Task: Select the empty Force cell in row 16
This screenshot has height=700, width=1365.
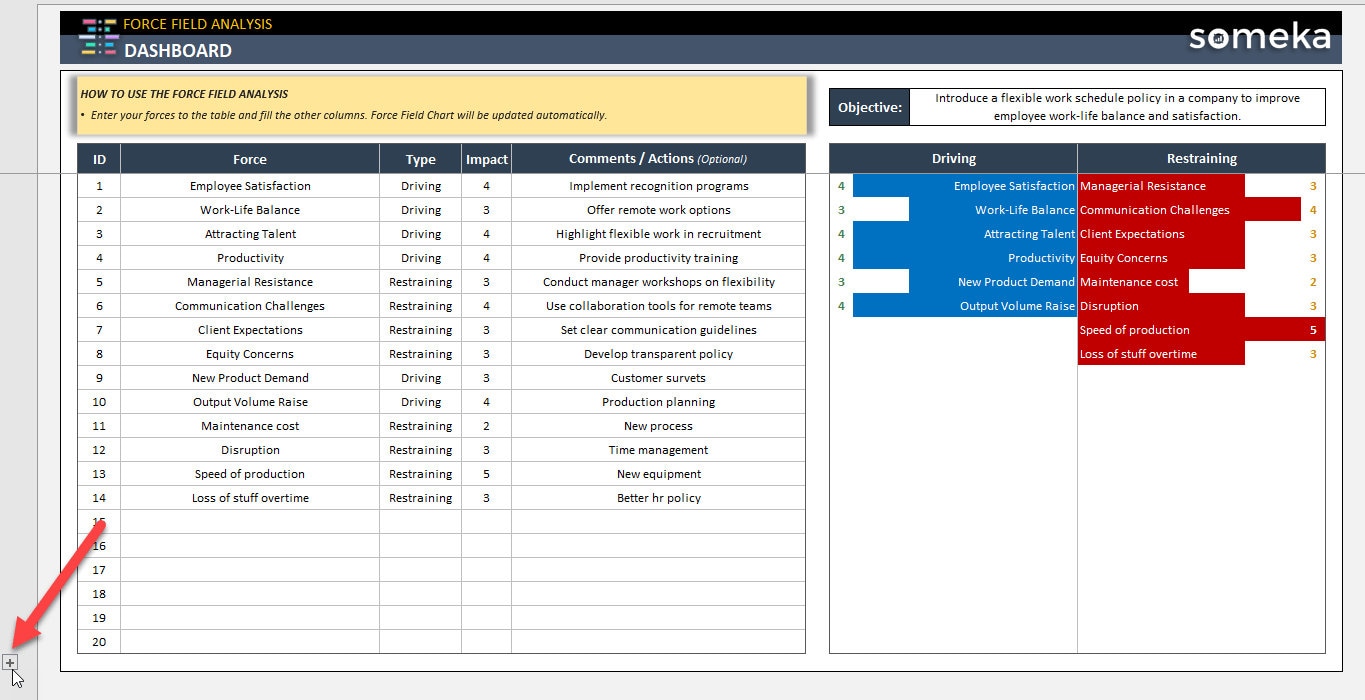Action: point(249,545)
